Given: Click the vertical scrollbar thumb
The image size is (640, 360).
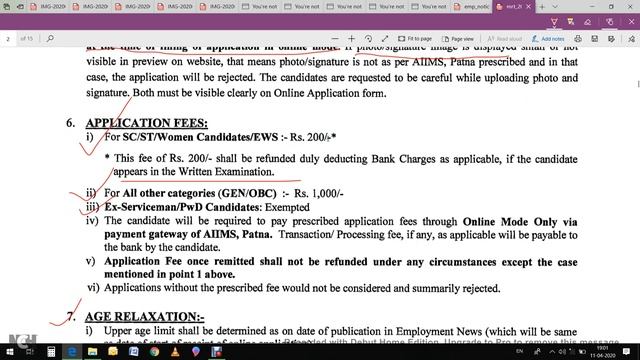Looking at the screenshot, I should [638, 84].
